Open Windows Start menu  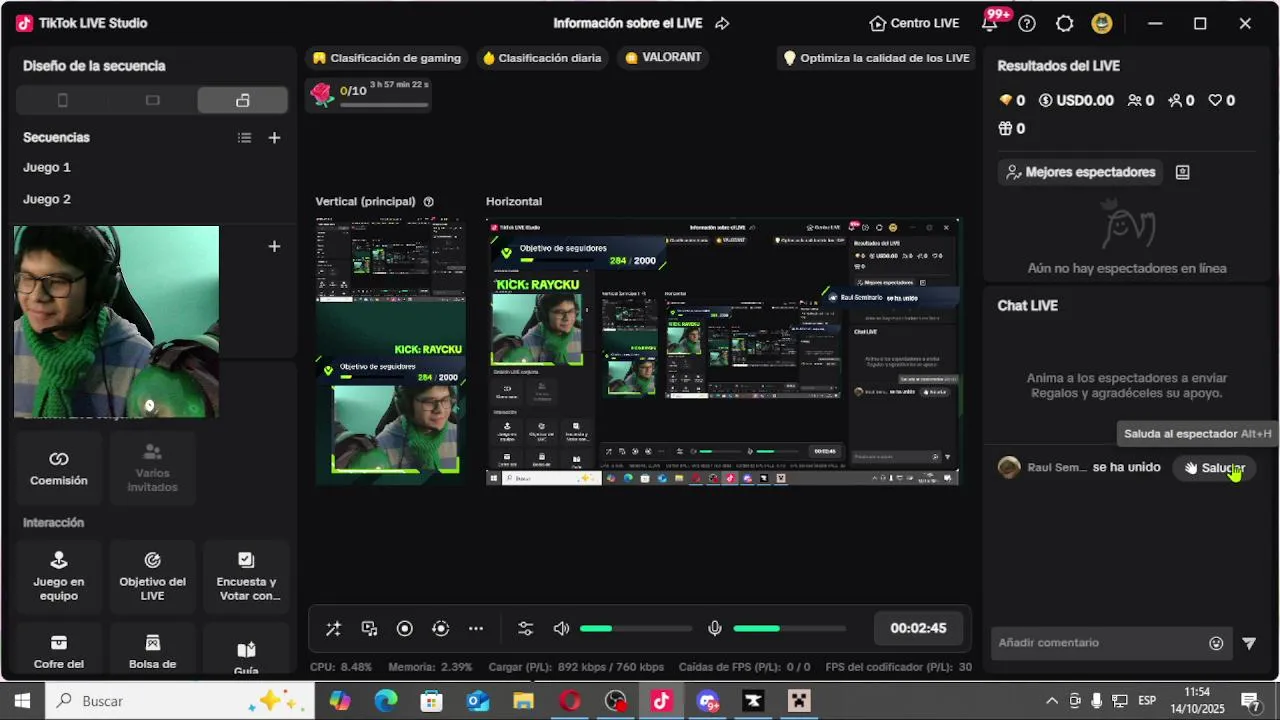22,701
